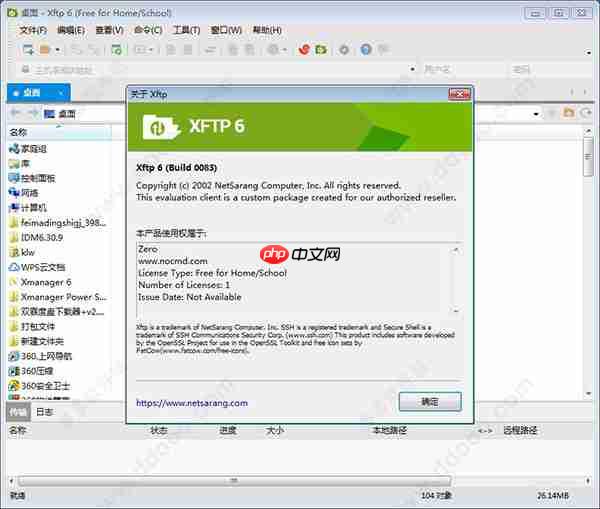600x509 pixels.
Task: Click the New session toolbar icon
Action: click(x=29, y=49)
